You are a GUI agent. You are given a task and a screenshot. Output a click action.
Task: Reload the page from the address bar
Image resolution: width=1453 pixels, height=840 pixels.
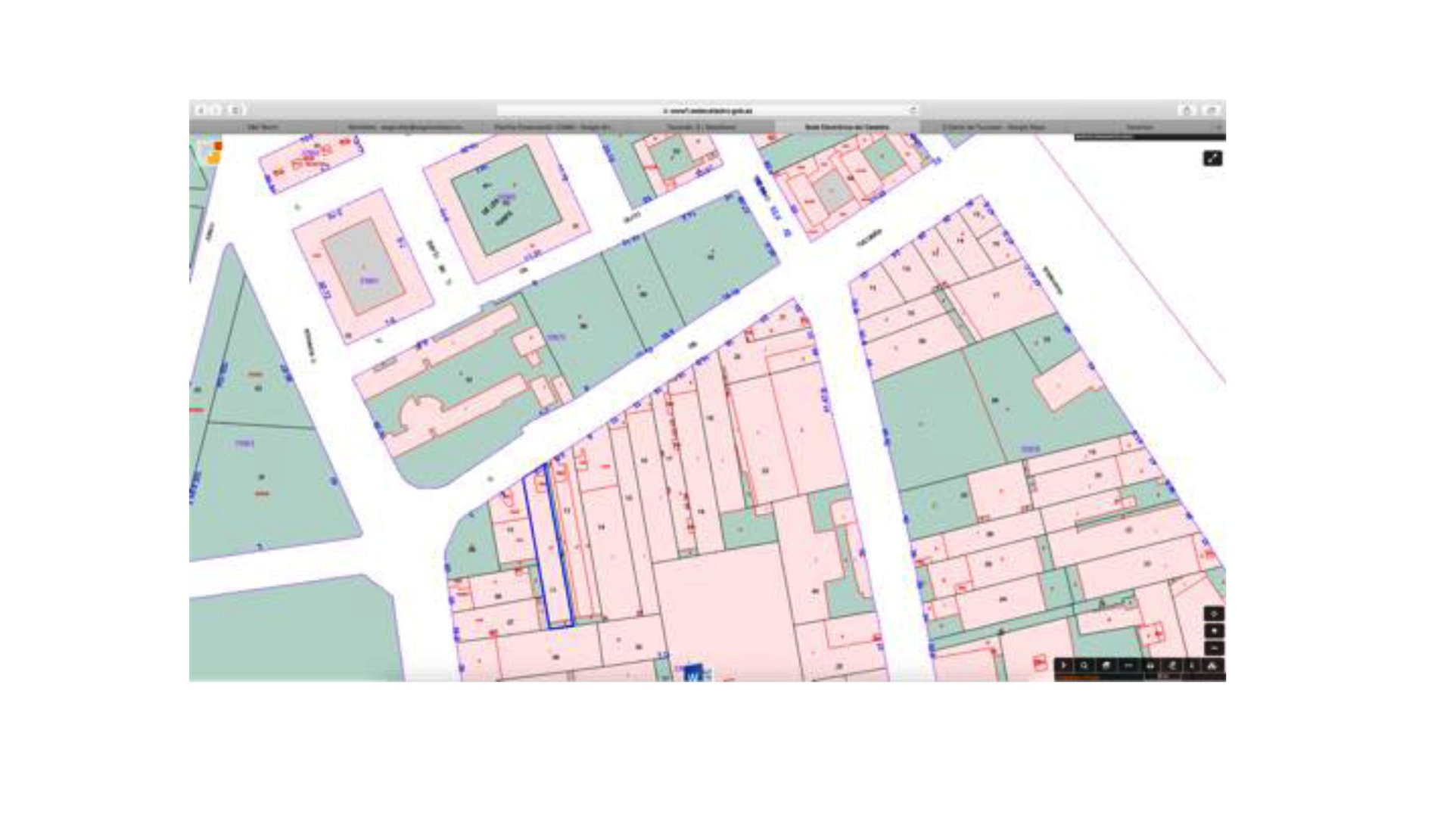913,110
